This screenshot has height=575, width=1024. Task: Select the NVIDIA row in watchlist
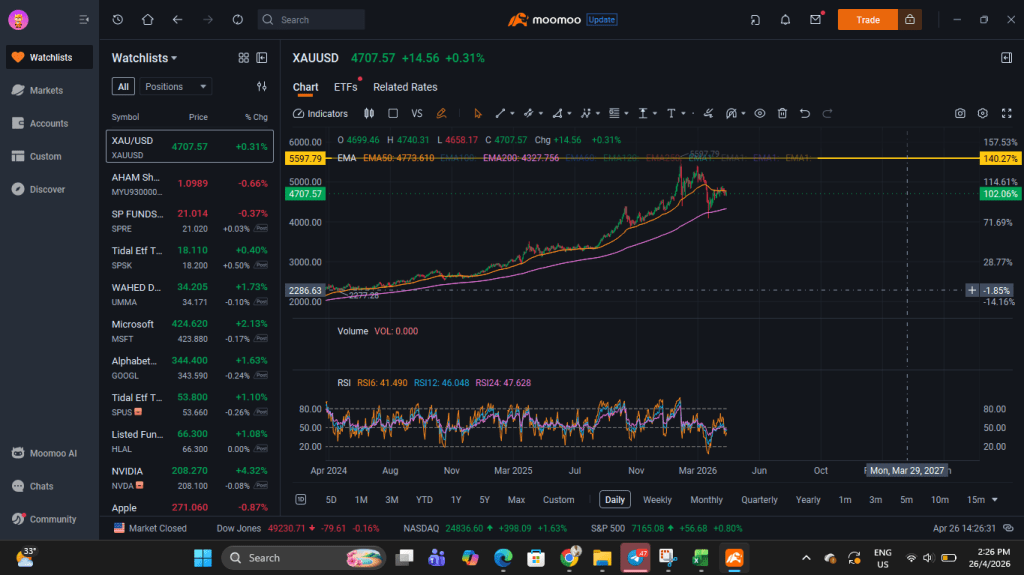pos(189,478)
